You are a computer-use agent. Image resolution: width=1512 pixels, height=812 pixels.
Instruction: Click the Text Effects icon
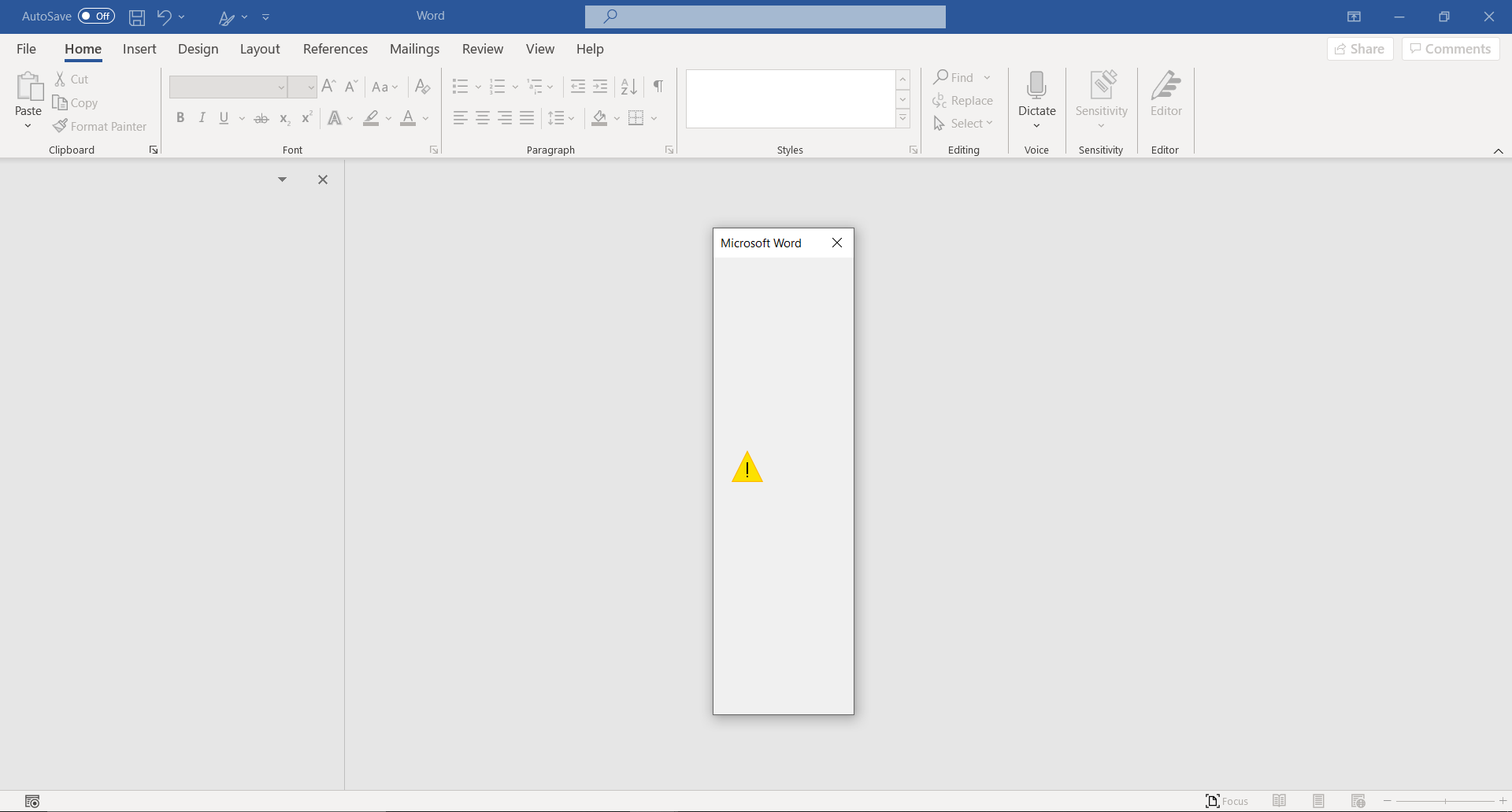[335, 118]
